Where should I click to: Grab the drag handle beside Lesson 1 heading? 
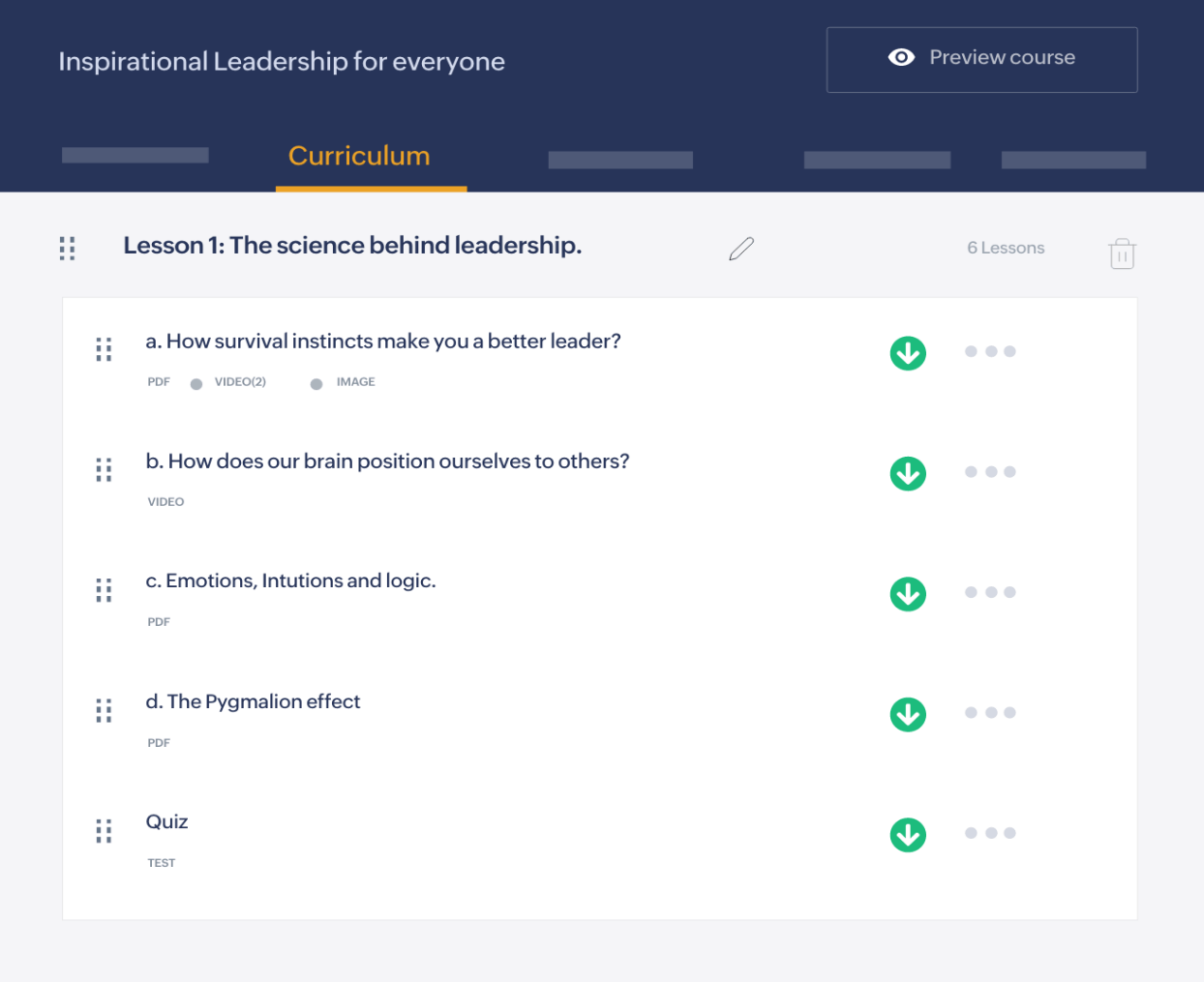coord(67,249)
